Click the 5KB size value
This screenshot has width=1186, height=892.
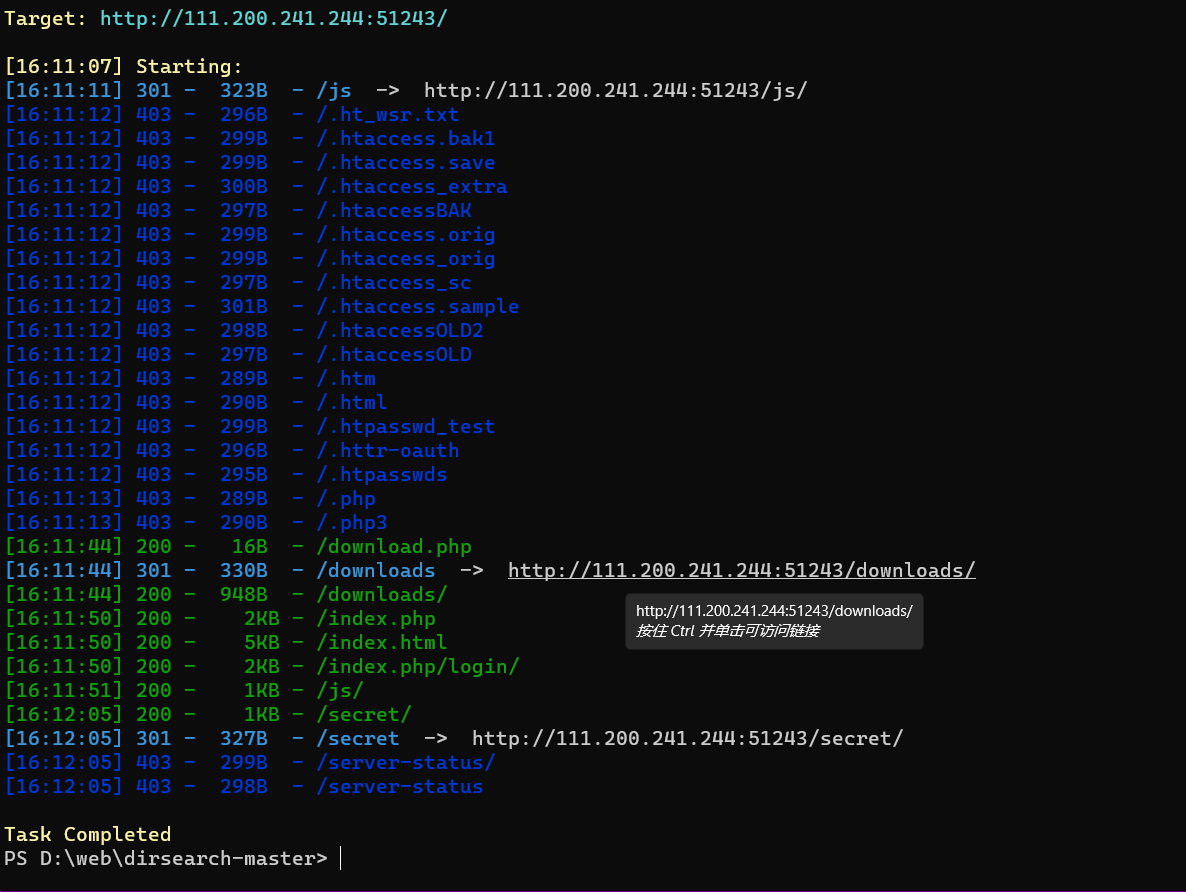tap(262, 642)
